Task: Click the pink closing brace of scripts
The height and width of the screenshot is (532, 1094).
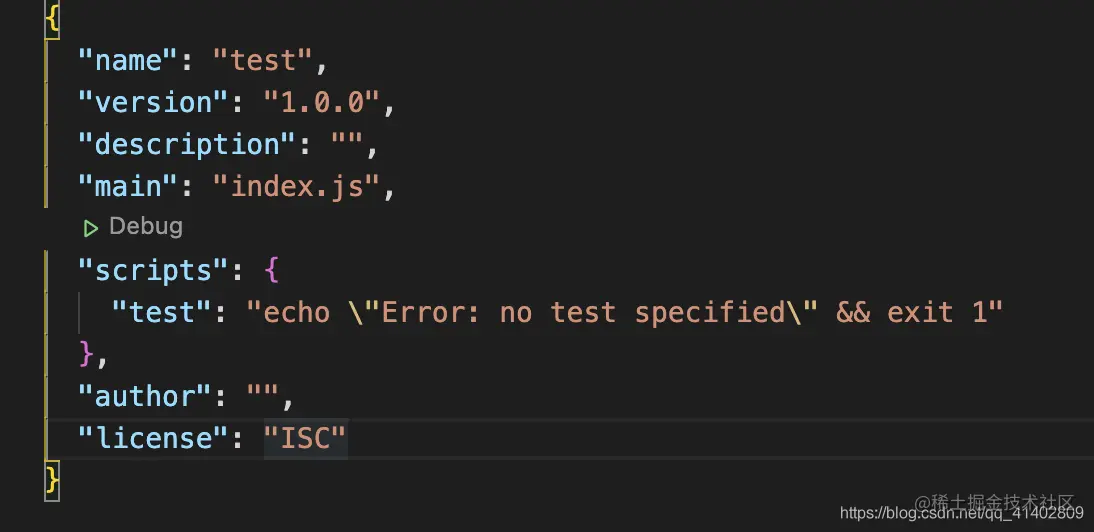Action: tap(87, 354)
